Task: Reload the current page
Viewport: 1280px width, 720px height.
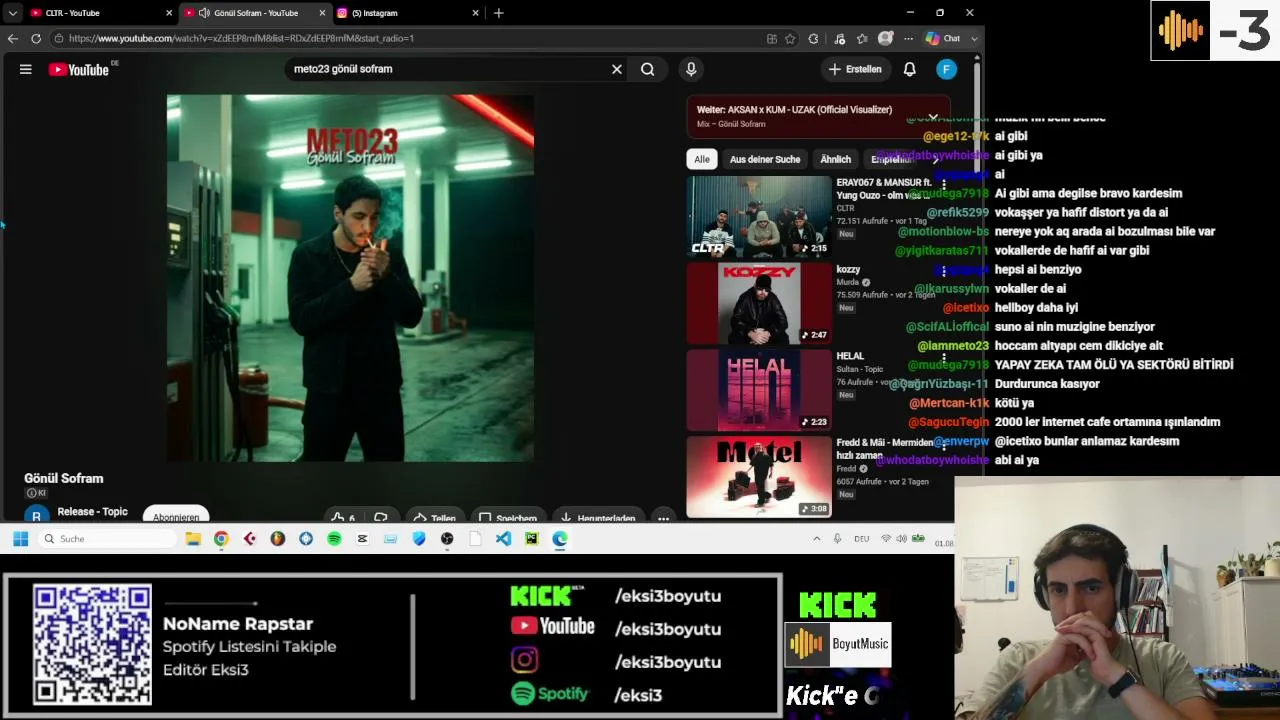Action: [x=36, y=38]
